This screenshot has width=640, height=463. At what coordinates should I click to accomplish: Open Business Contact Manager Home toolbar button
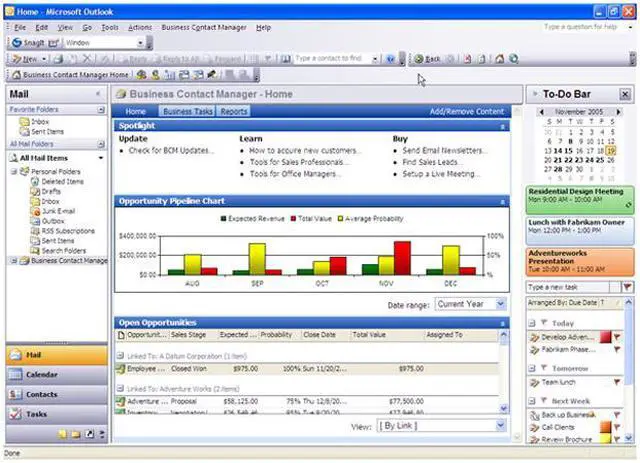tap(70, 75)
